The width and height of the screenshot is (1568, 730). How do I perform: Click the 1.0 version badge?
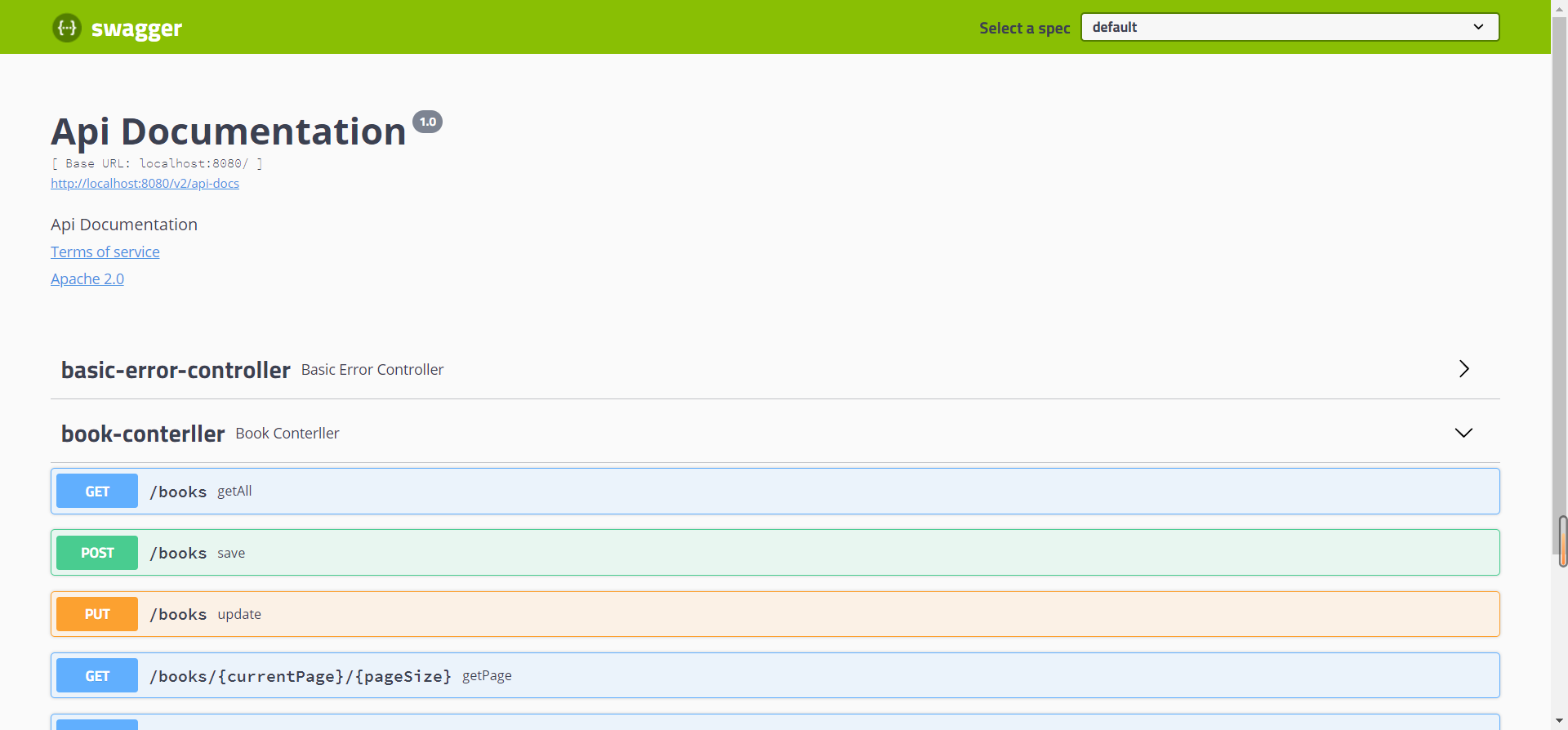pyautogui.click(x=427, y=122)
